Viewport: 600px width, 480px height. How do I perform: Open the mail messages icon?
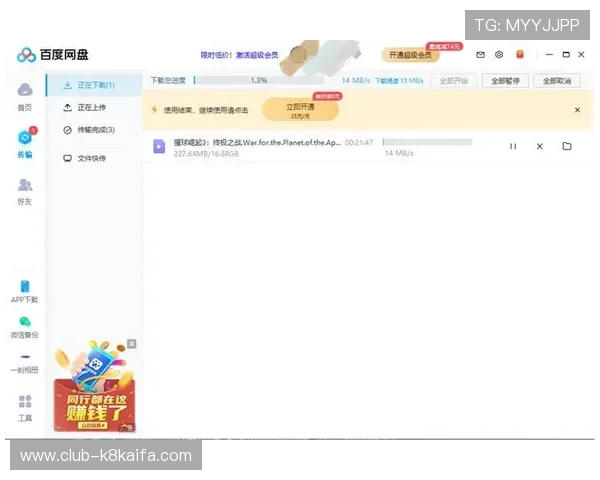click(480, 55)
